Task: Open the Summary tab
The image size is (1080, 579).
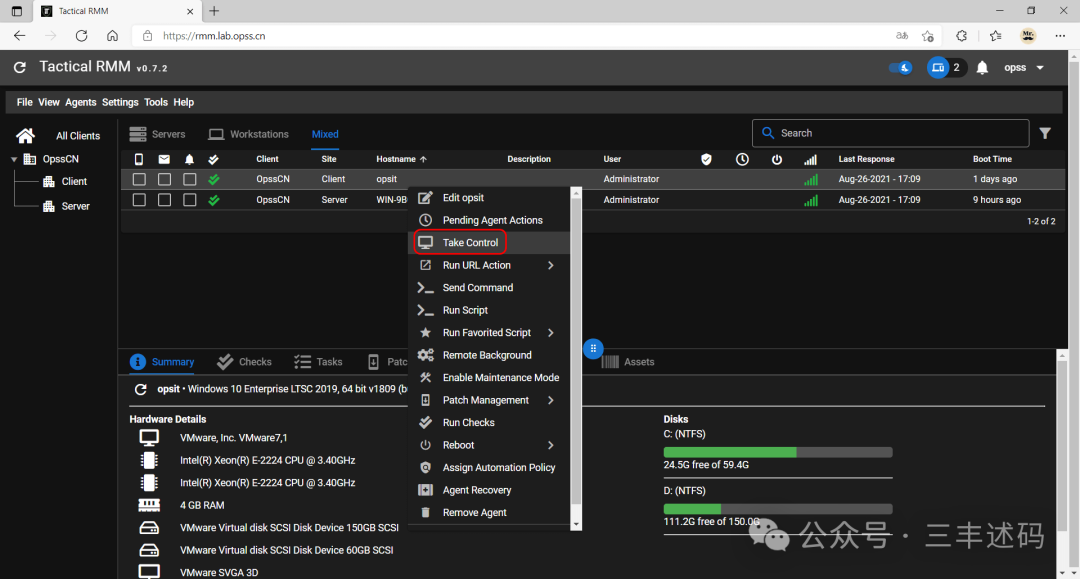Action: (163, 362)
